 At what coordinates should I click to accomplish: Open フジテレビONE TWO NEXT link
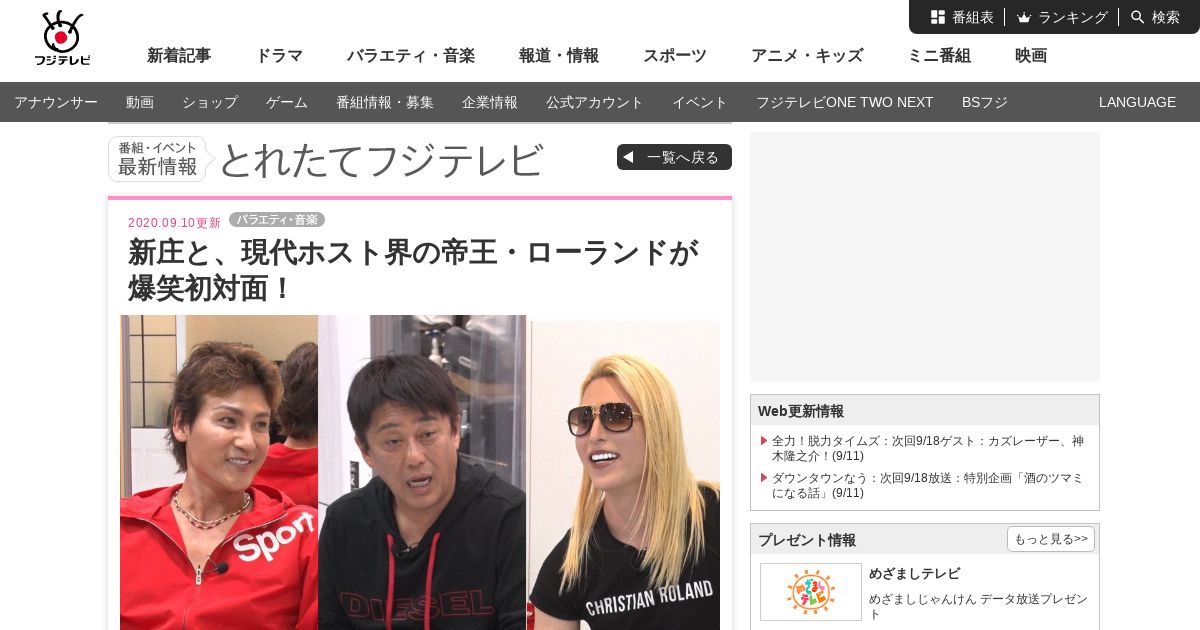tap(845, 102)
